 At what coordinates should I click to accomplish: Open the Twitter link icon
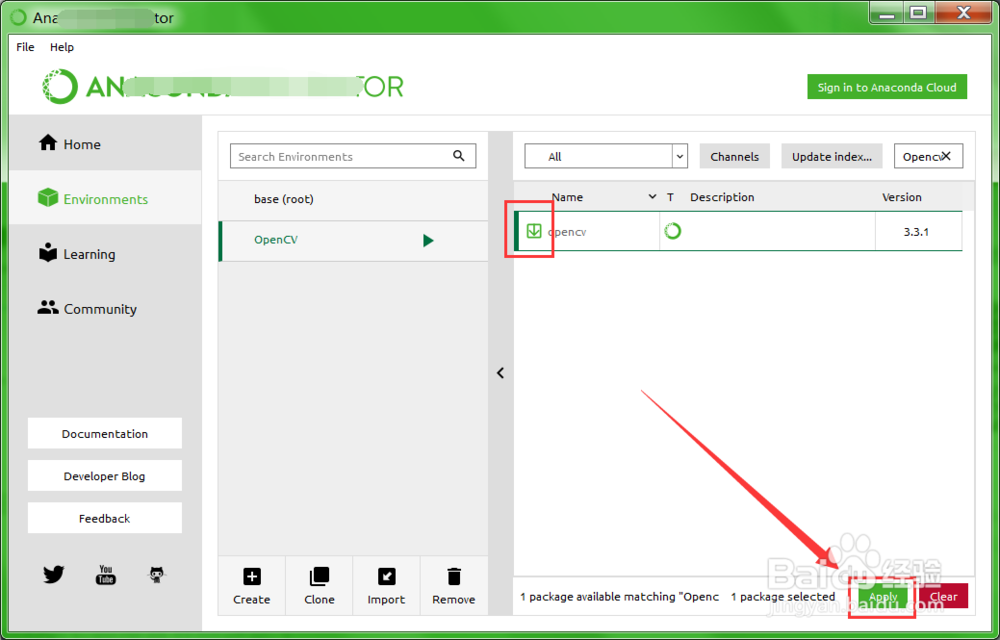coord(54,574)
